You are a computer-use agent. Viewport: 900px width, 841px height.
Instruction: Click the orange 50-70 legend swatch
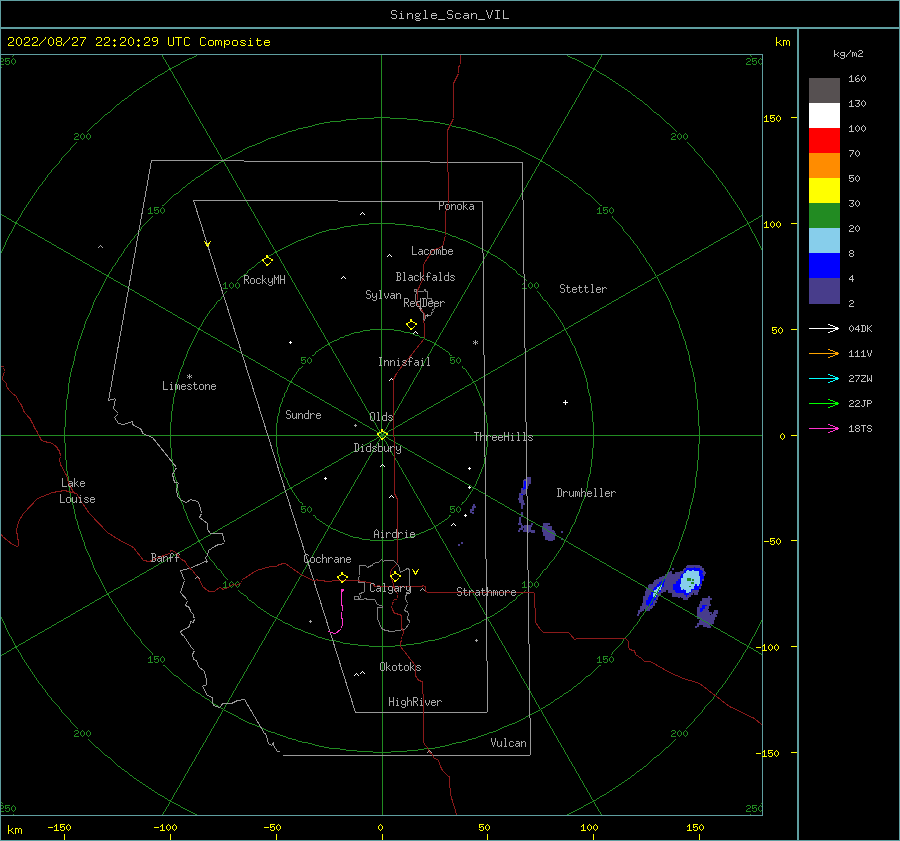point(824,165)
